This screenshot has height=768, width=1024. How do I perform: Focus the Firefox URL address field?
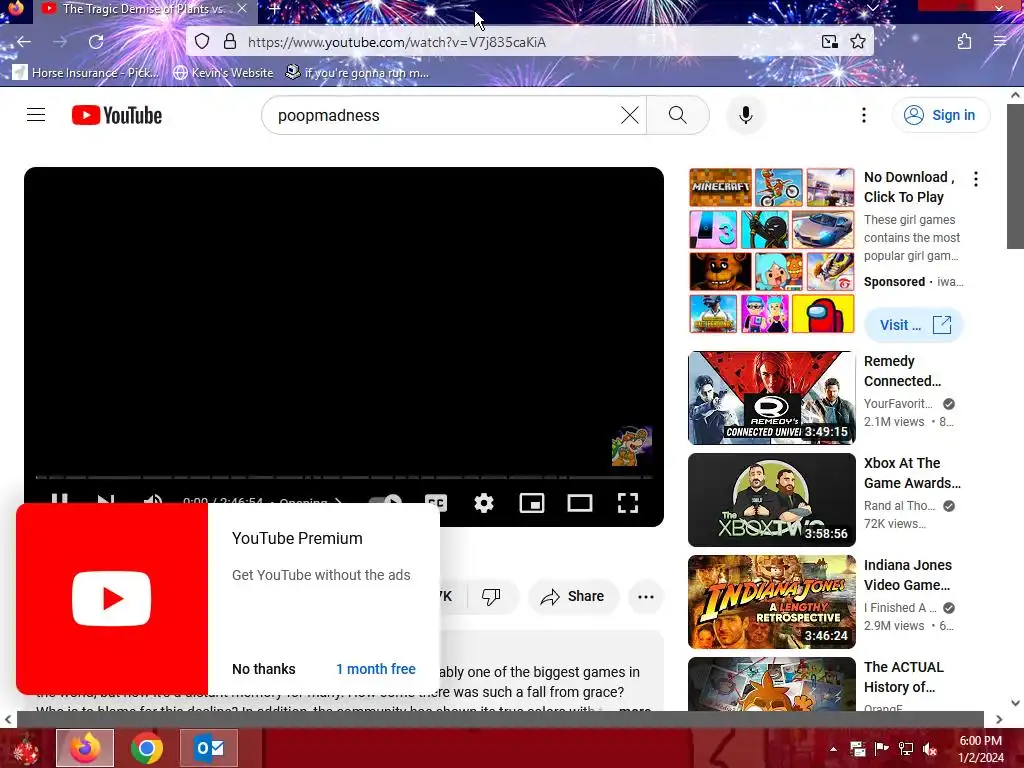[529, 42]
